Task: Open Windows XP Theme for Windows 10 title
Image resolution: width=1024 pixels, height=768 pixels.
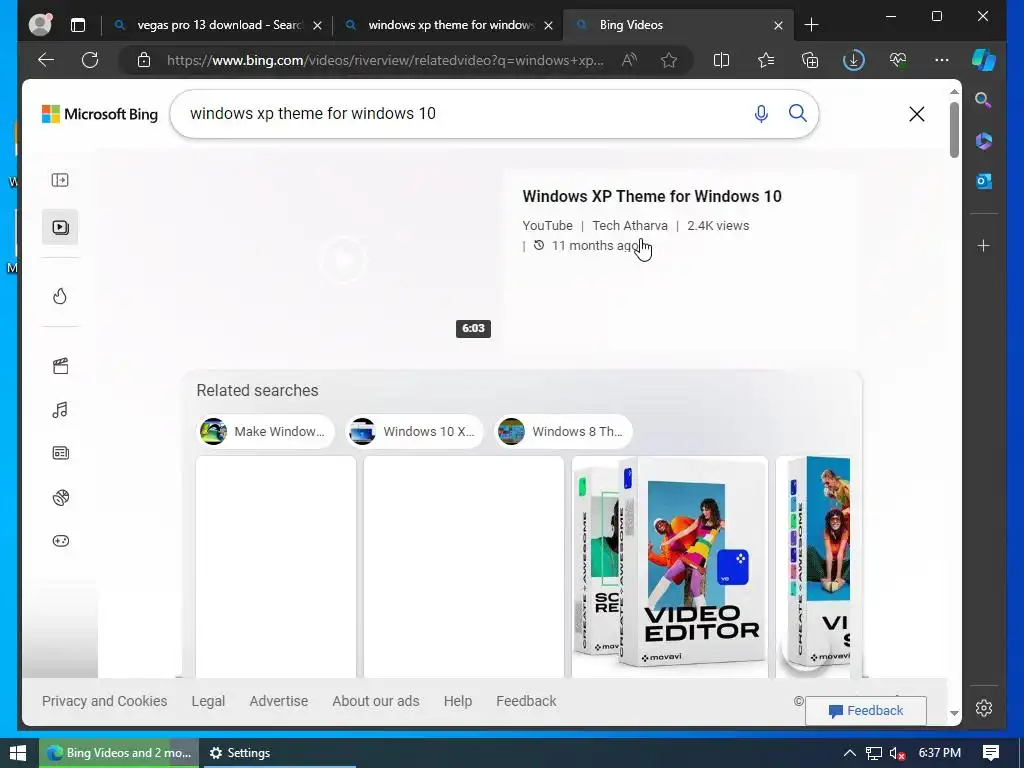Action: [x=652, y=196]
